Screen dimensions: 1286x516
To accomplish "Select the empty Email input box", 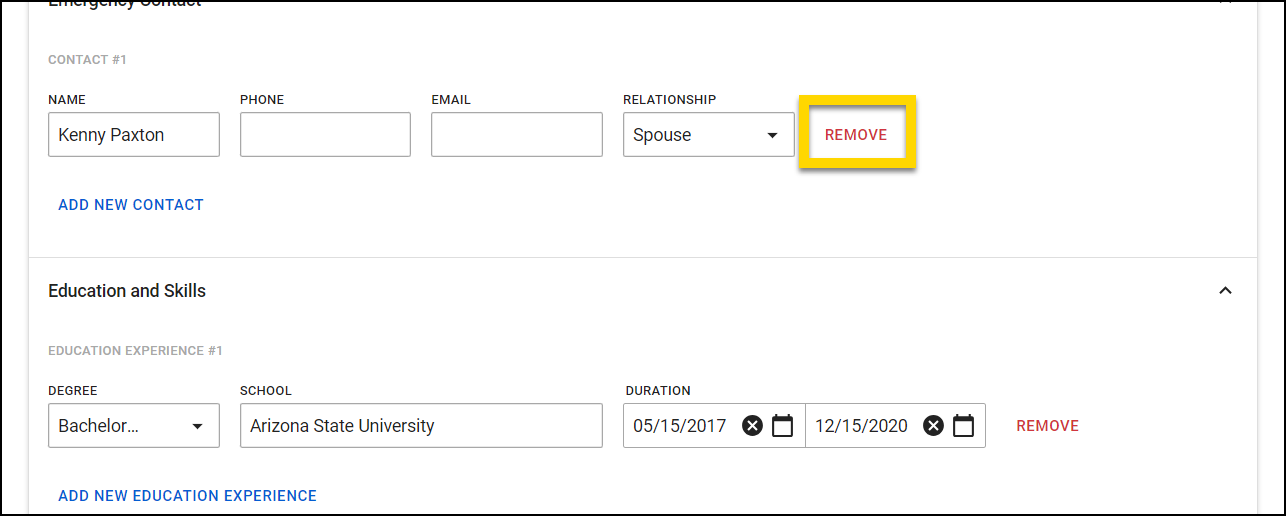I will click(516, 135).
